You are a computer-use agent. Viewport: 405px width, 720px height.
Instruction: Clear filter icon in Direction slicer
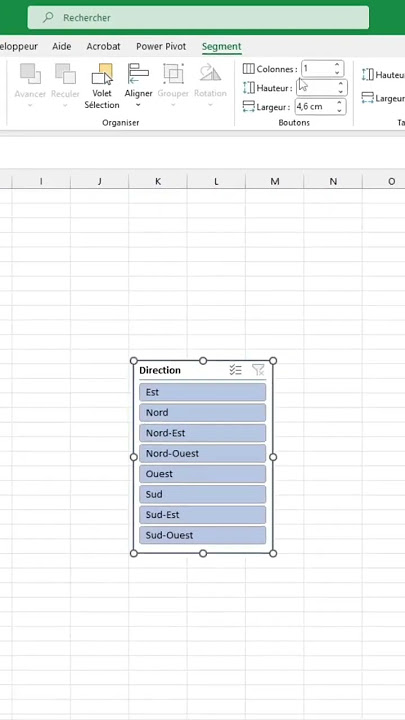coord(259,370)
